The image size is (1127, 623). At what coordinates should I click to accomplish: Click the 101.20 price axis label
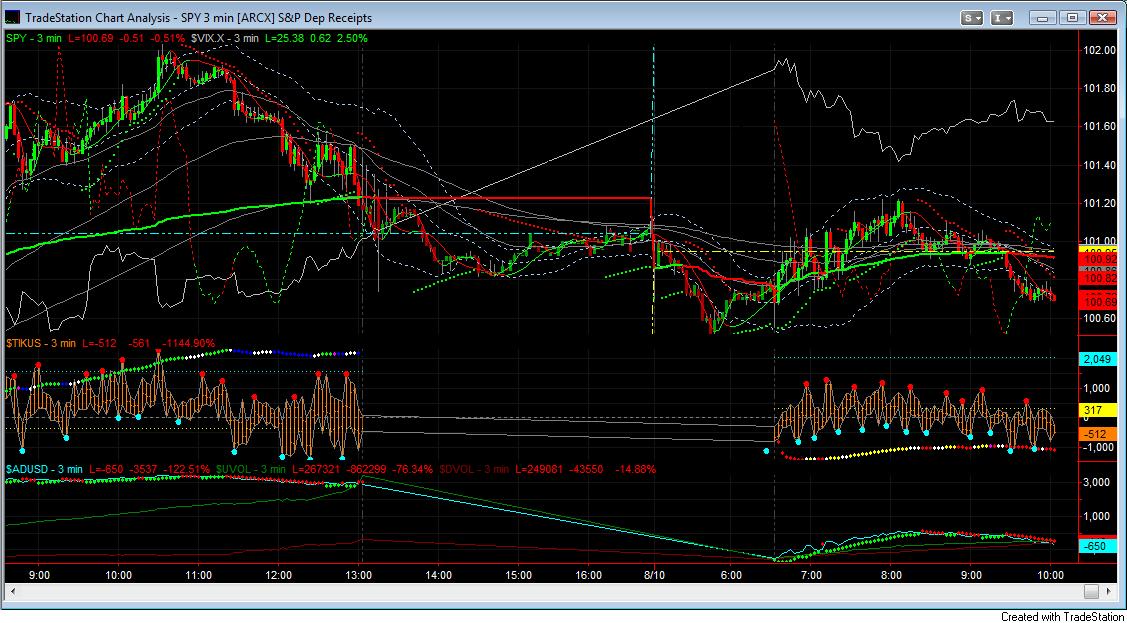click(x=1100, y=203)
